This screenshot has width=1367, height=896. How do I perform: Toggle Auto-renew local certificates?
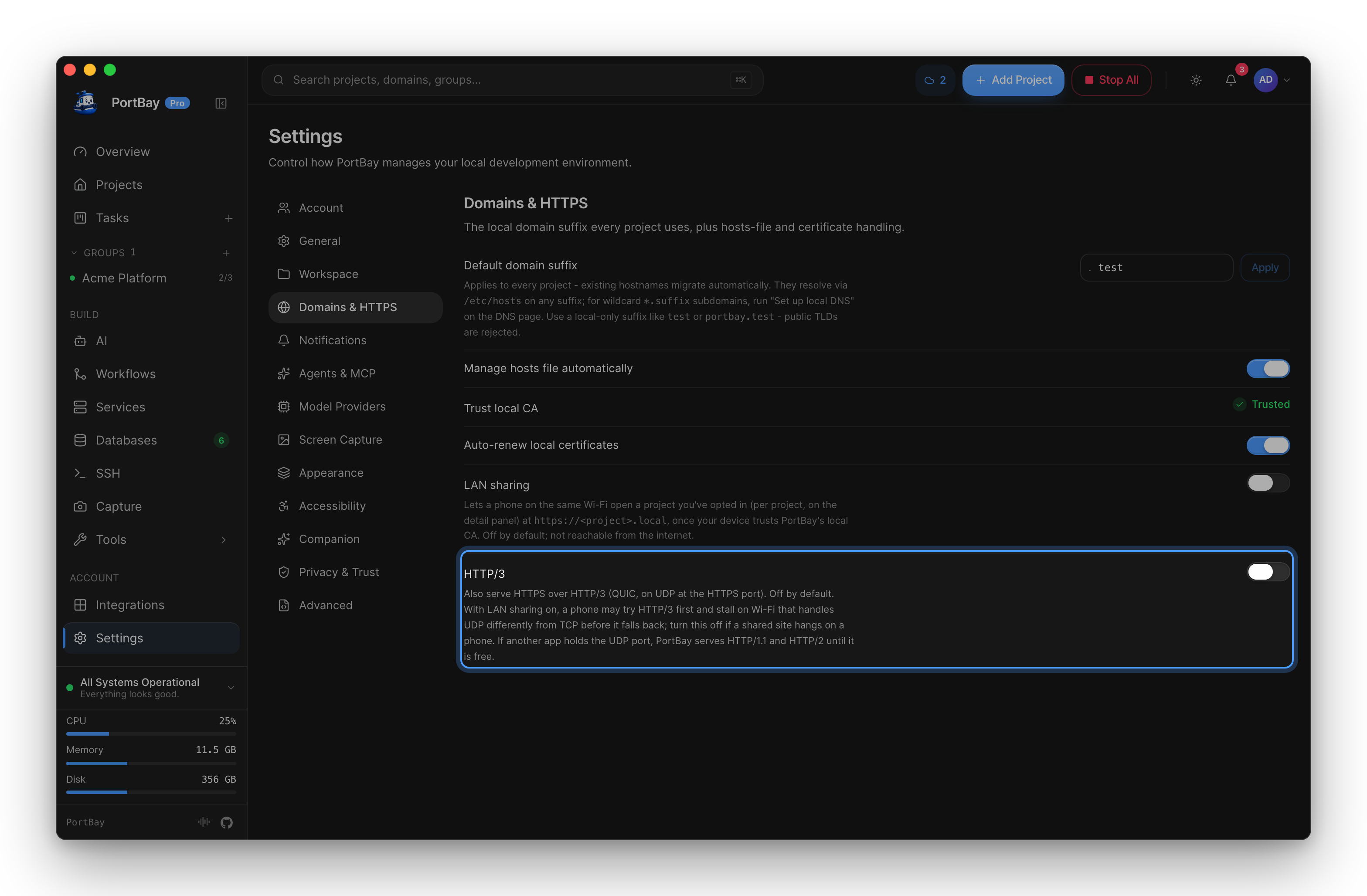[1268, 445]
